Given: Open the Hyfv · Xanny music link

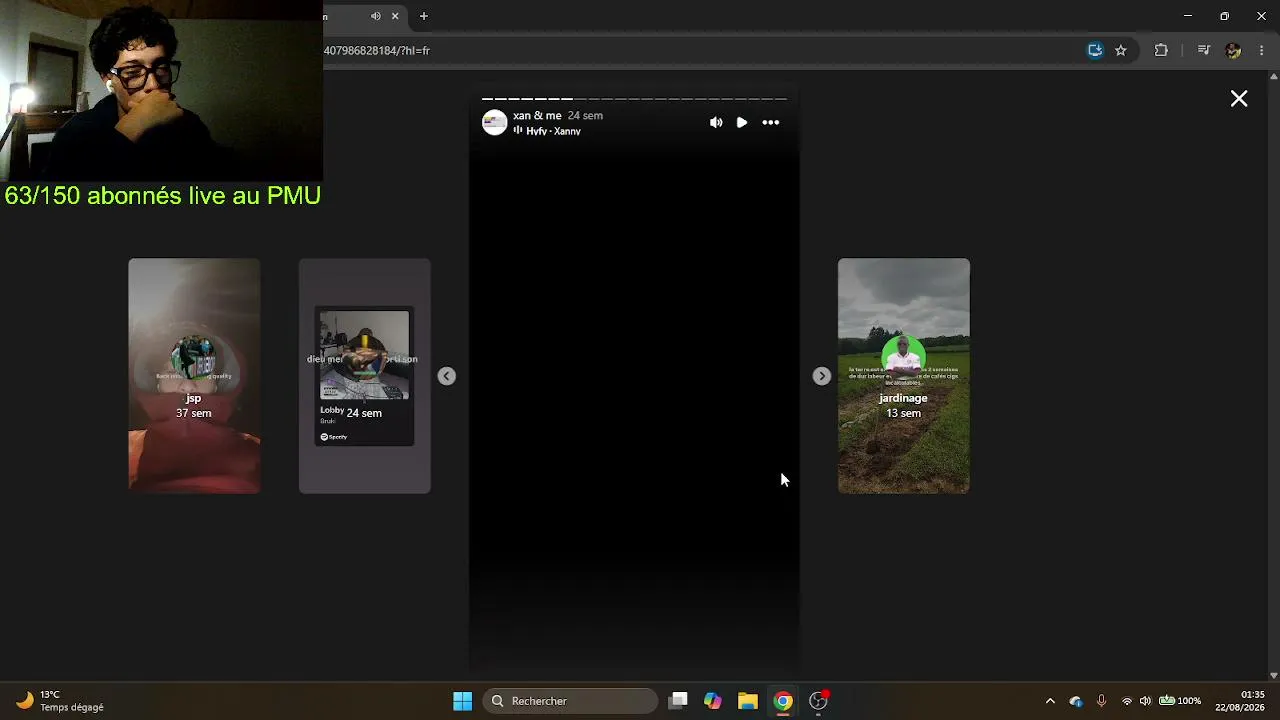Looking at the screenshot, I should 553,131.
